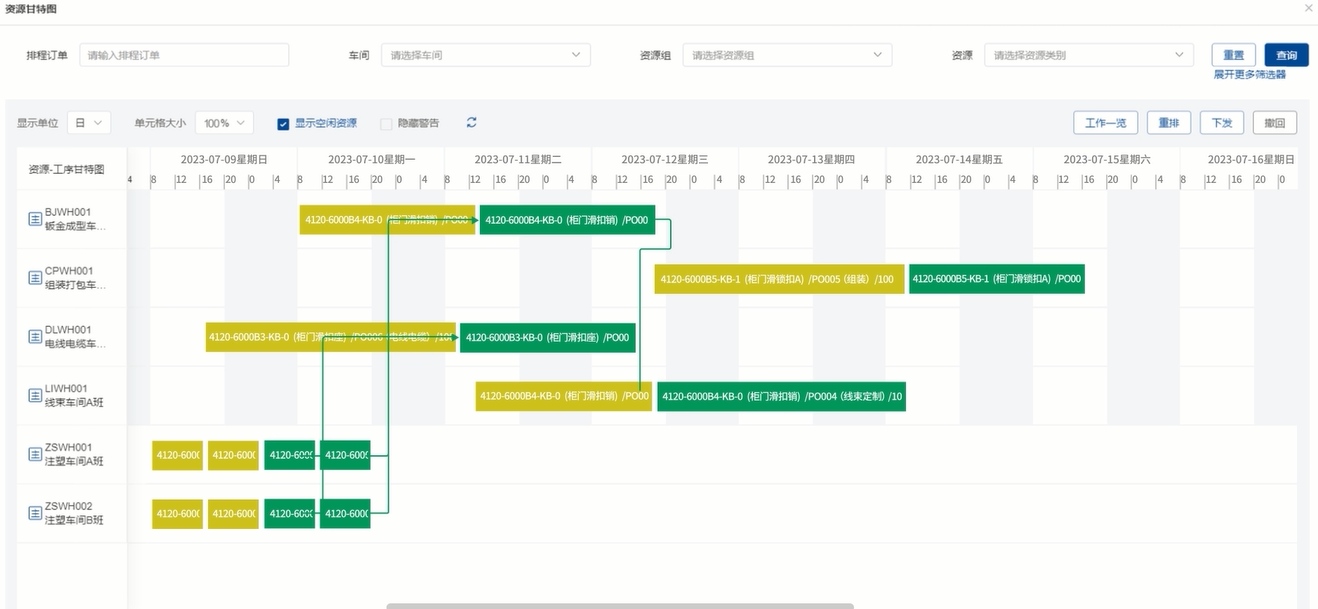Click the BJWH001 resource row icon

(x=35, y=220)
